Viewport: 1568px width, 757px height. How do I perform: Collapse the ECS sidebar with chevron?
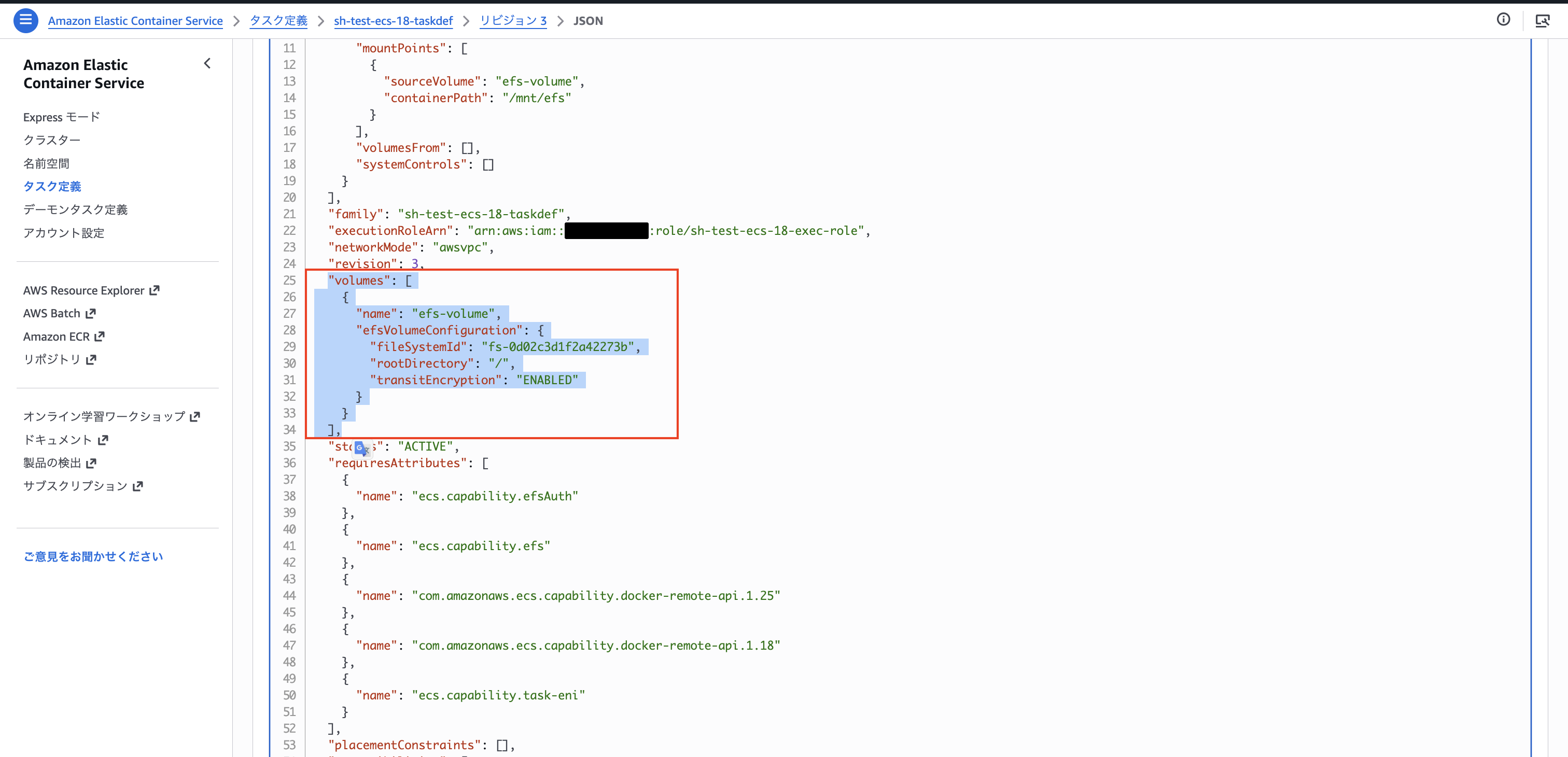pos(207,63)
